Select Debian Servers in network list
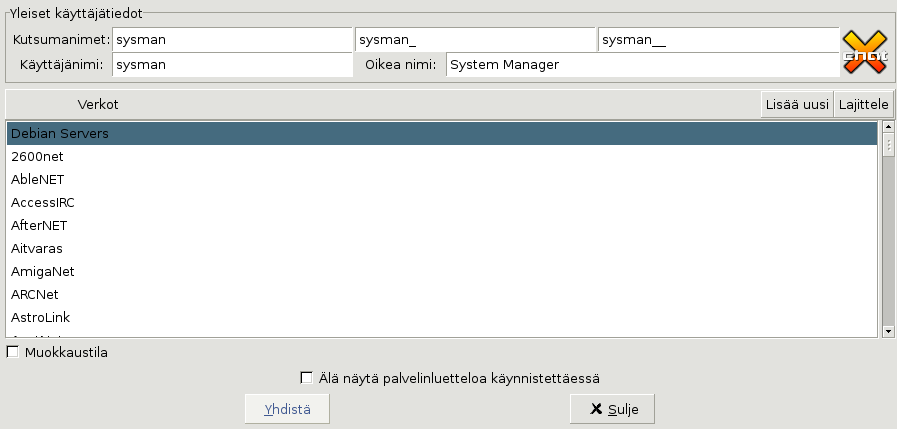Viewport: 897px width, 429px height. point(442,133)
